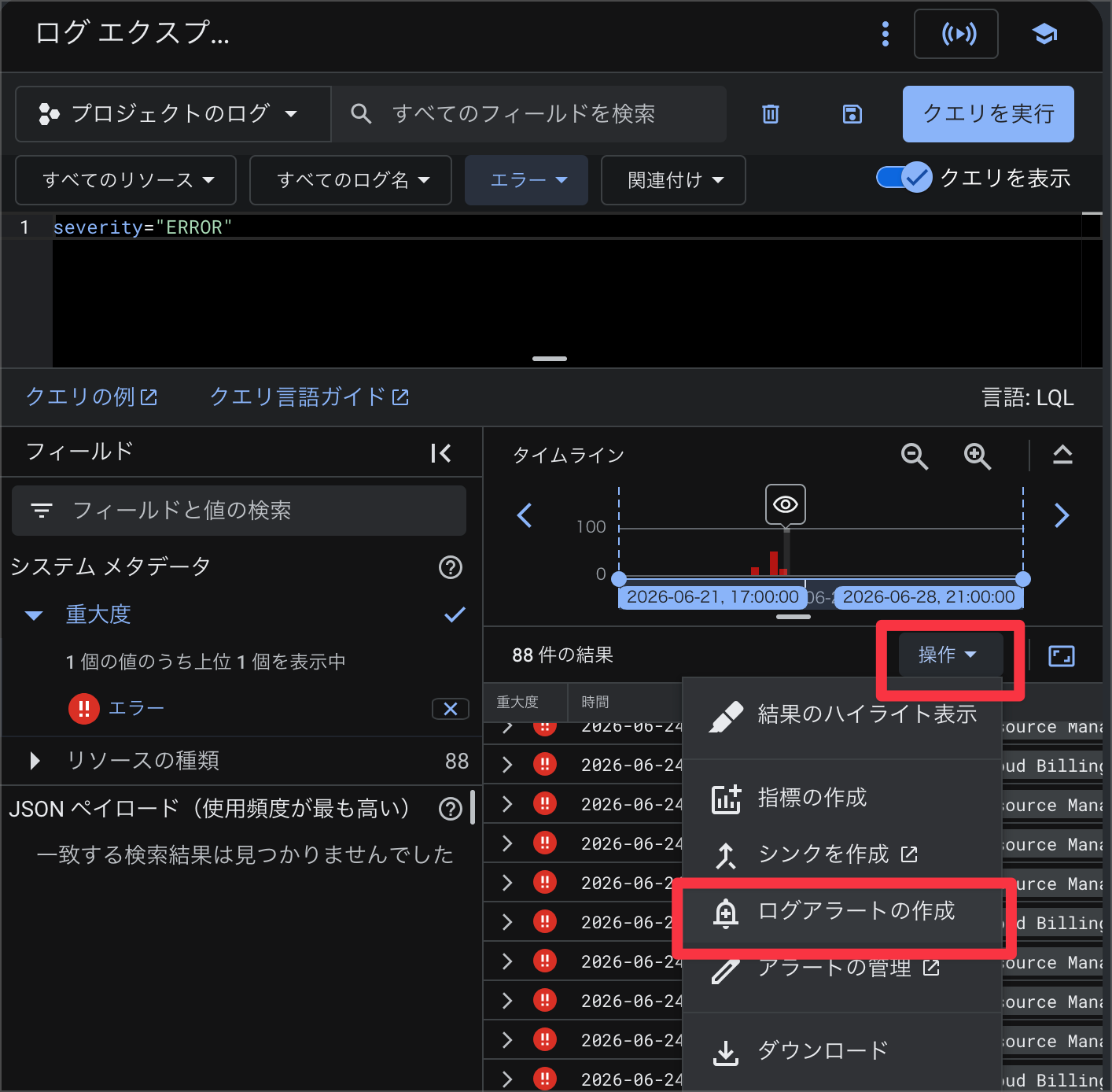Click the query editor resize handle

tap(550, 359)
